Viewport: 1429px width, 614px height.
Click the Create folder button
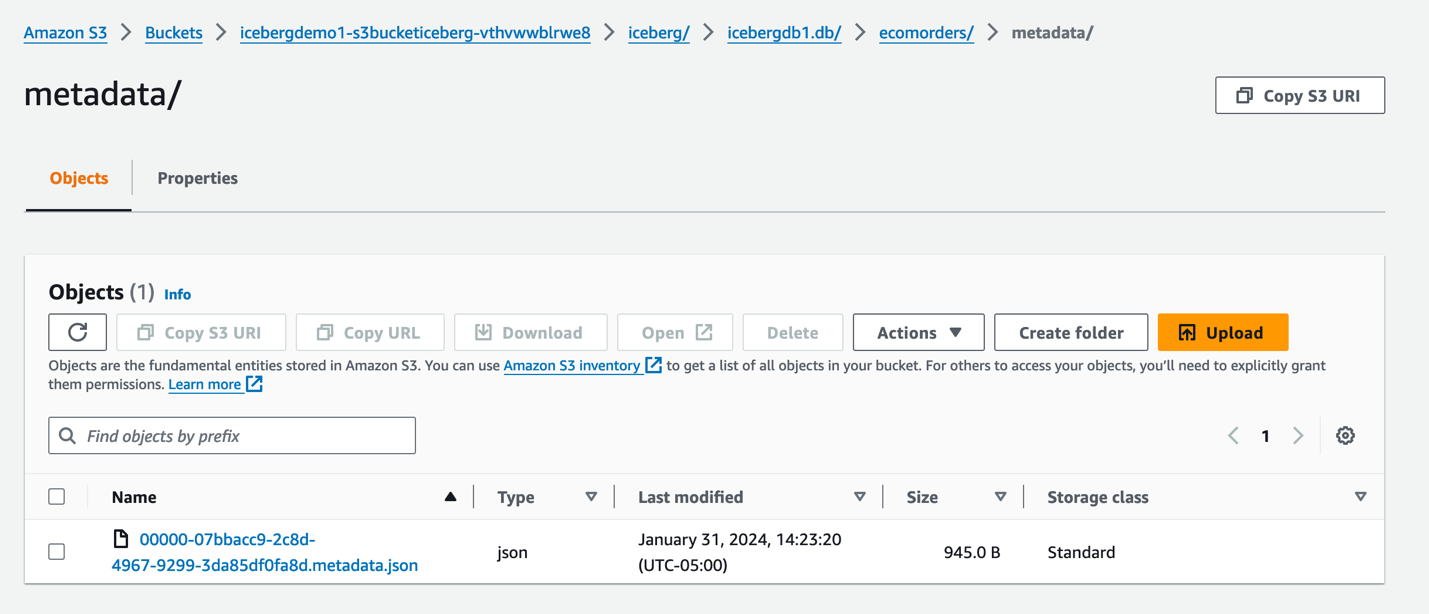(x=1071, y=332)
